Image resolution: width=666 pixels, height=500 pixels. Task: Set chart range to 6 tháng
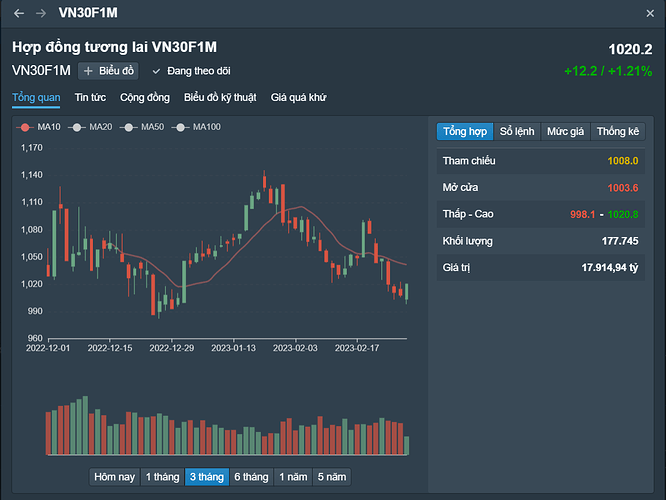[x=251, y=477]
